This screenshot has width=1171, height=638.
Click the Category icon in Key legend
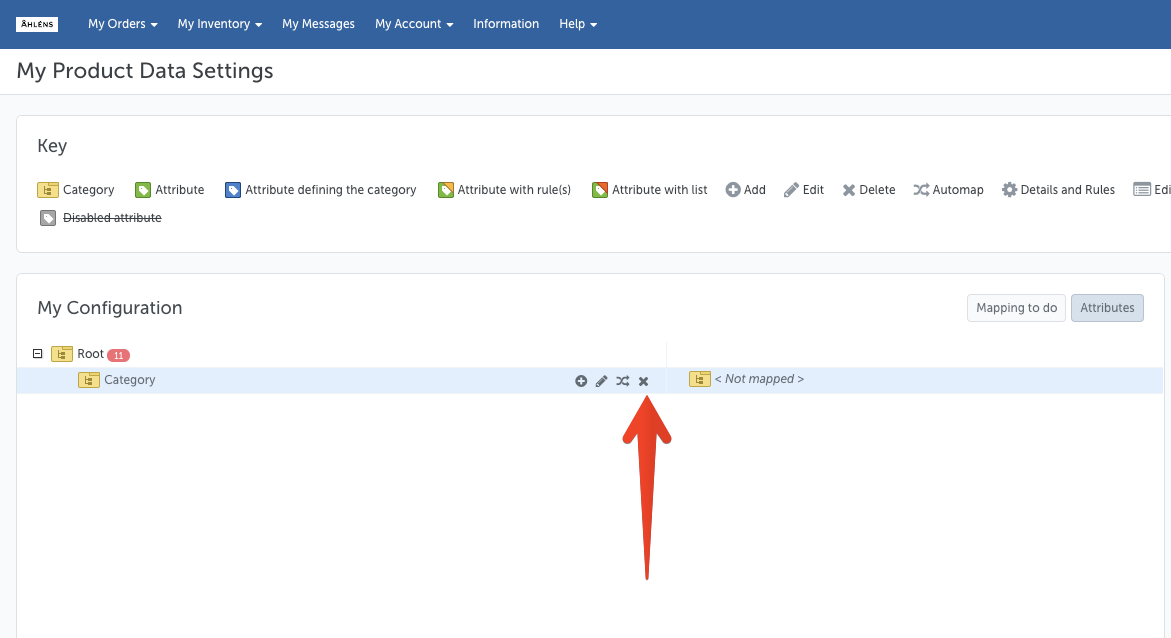point(48,190)
